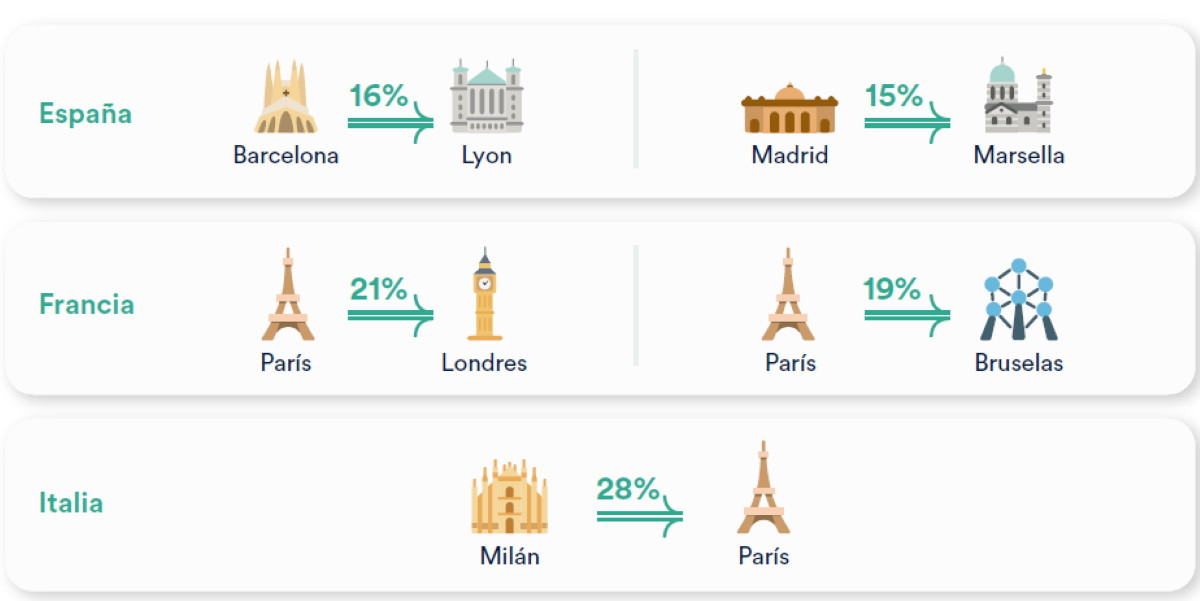This screenshot has width=1200, height=601.
Task: Select the Marsella cathedral icon
Action: [x=1018, y=98]
